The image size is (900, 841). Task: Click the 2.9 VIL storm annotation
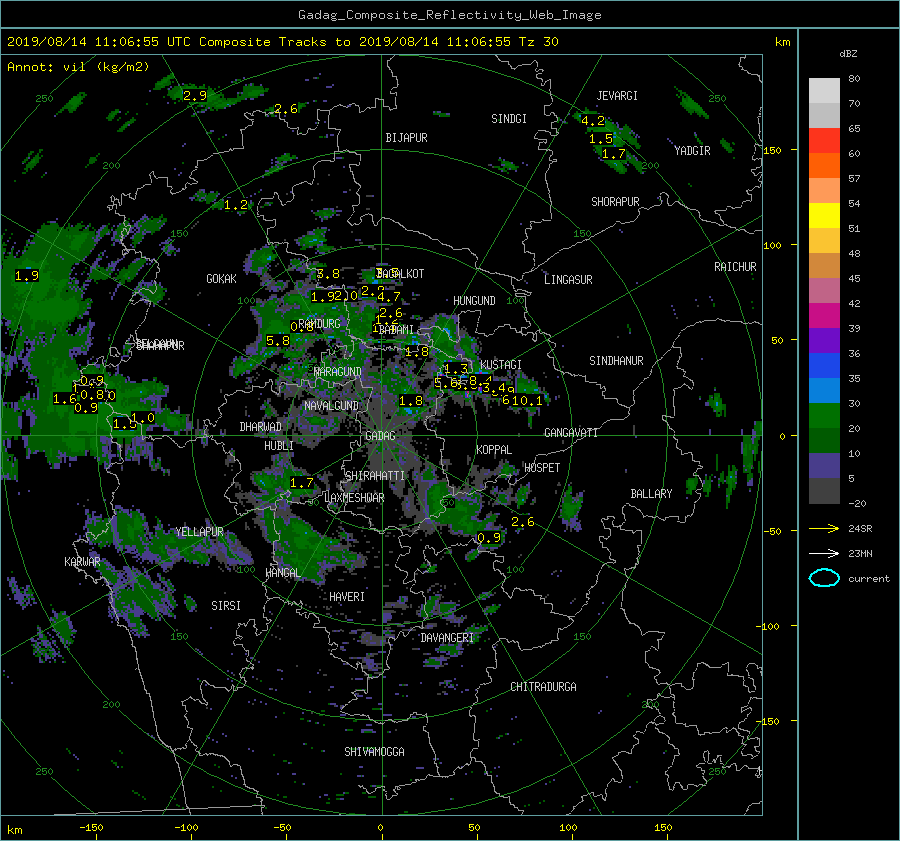click(195, 95)
